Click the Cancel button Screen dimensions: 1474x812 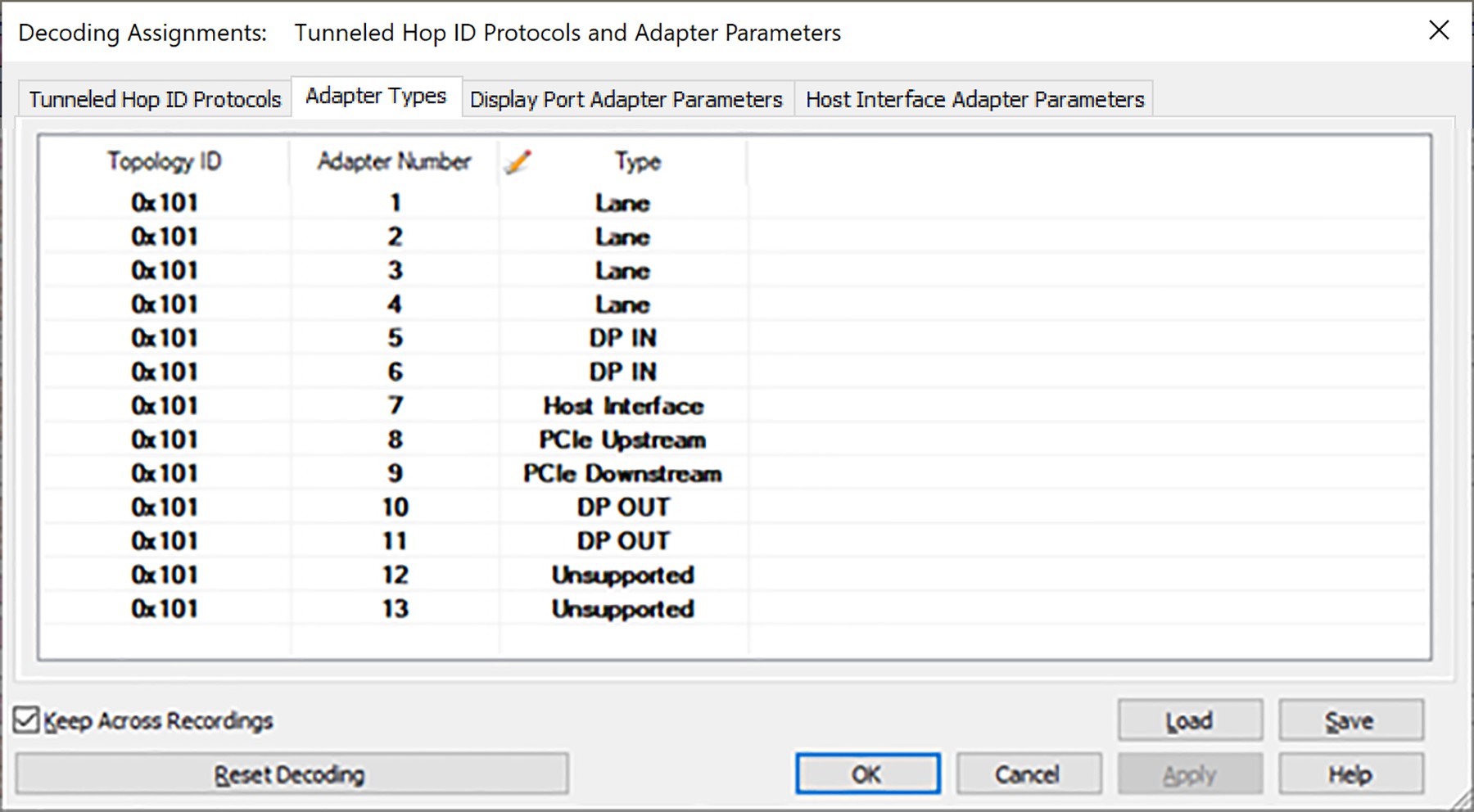pyautogui.click(x=1028, y=774)
